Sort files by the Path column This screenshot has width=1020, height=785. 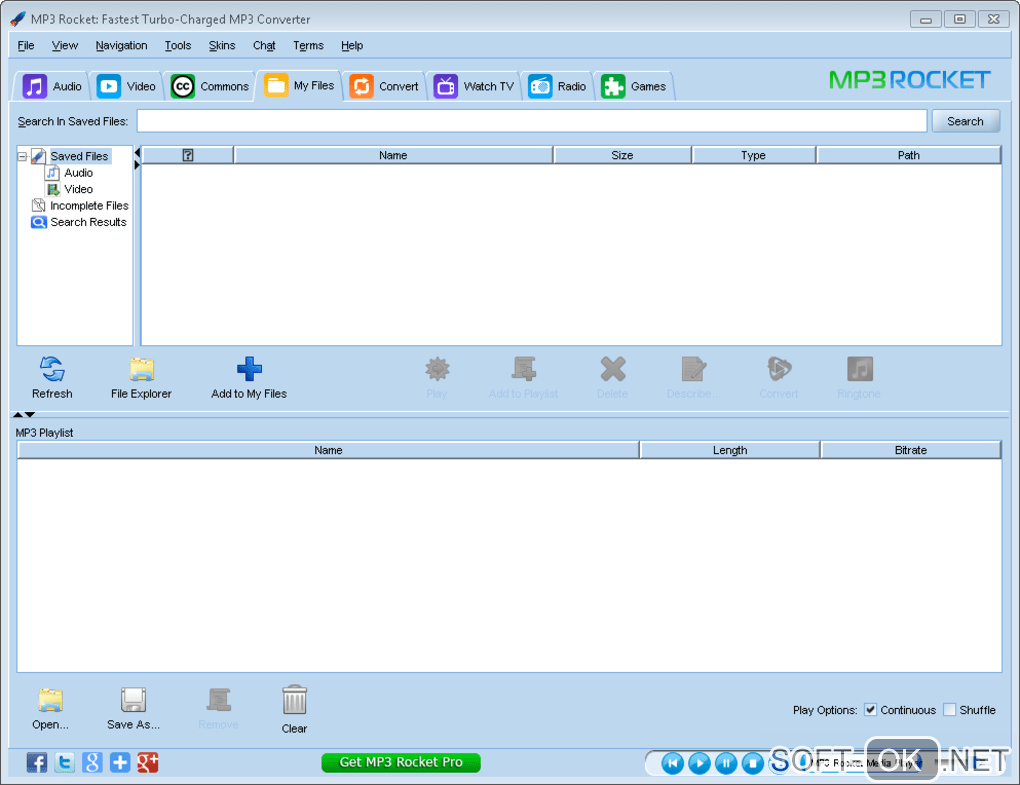tap(909, 155)
